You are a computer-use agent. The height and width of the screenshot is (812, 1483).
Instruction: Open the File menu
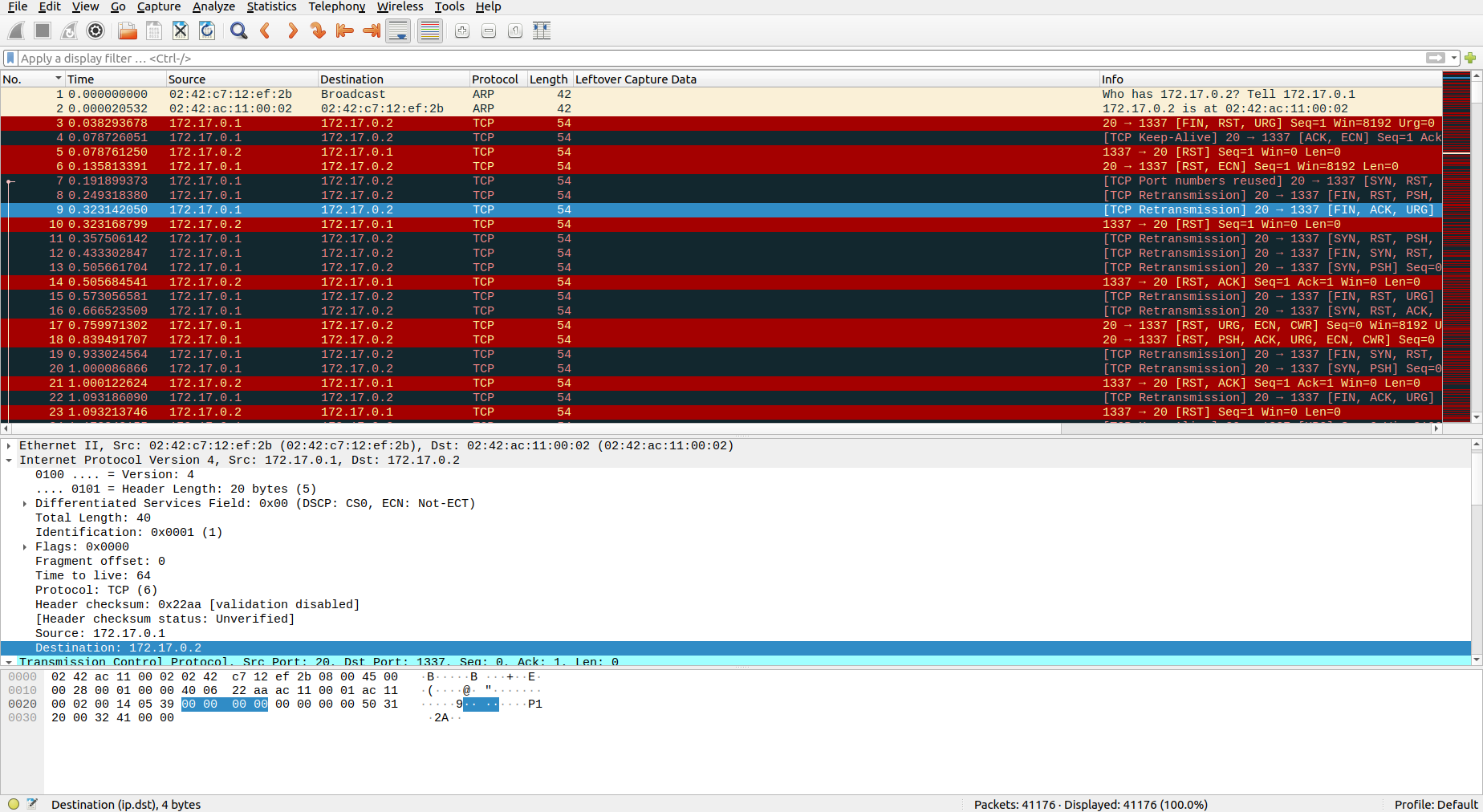click(x=18, y=6)
